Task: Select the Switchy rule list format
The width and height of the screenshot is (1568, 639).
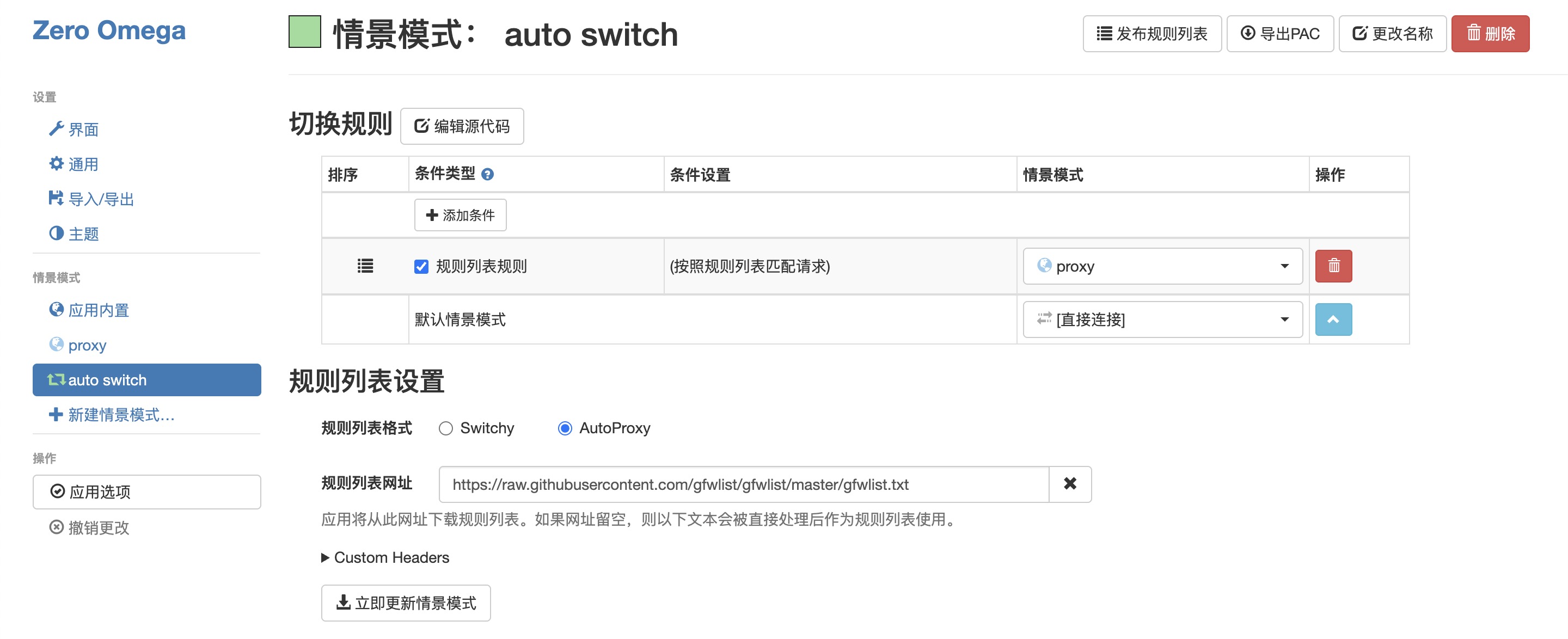Action: tap(445, 428)
